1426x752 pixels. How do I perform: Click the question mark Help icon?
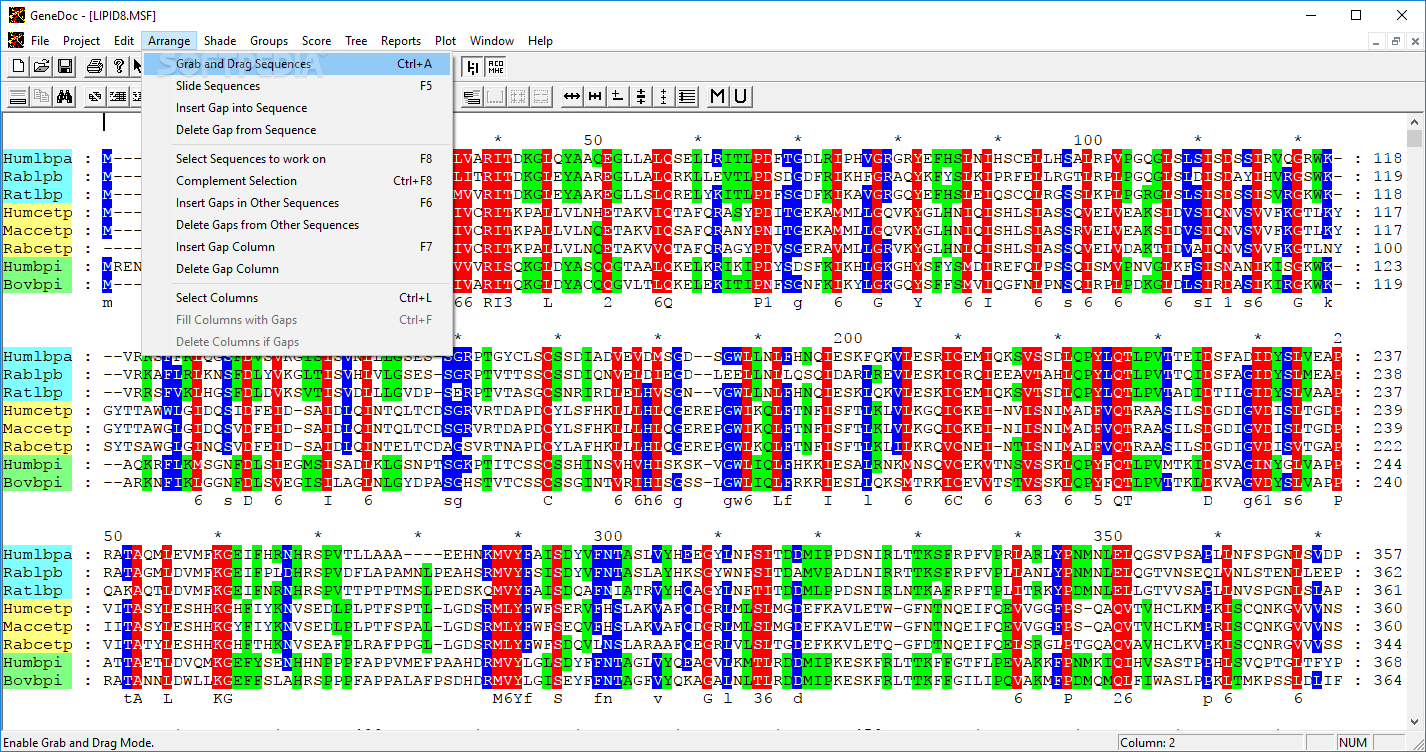(118, 66)
